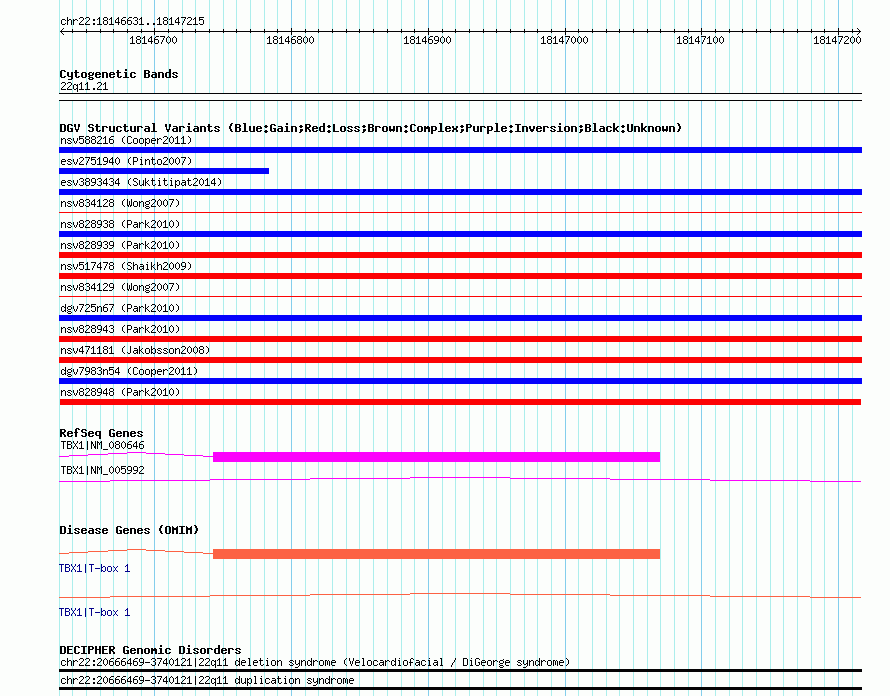
Task: Click ruler tick label 18146700
Action: 153,40
